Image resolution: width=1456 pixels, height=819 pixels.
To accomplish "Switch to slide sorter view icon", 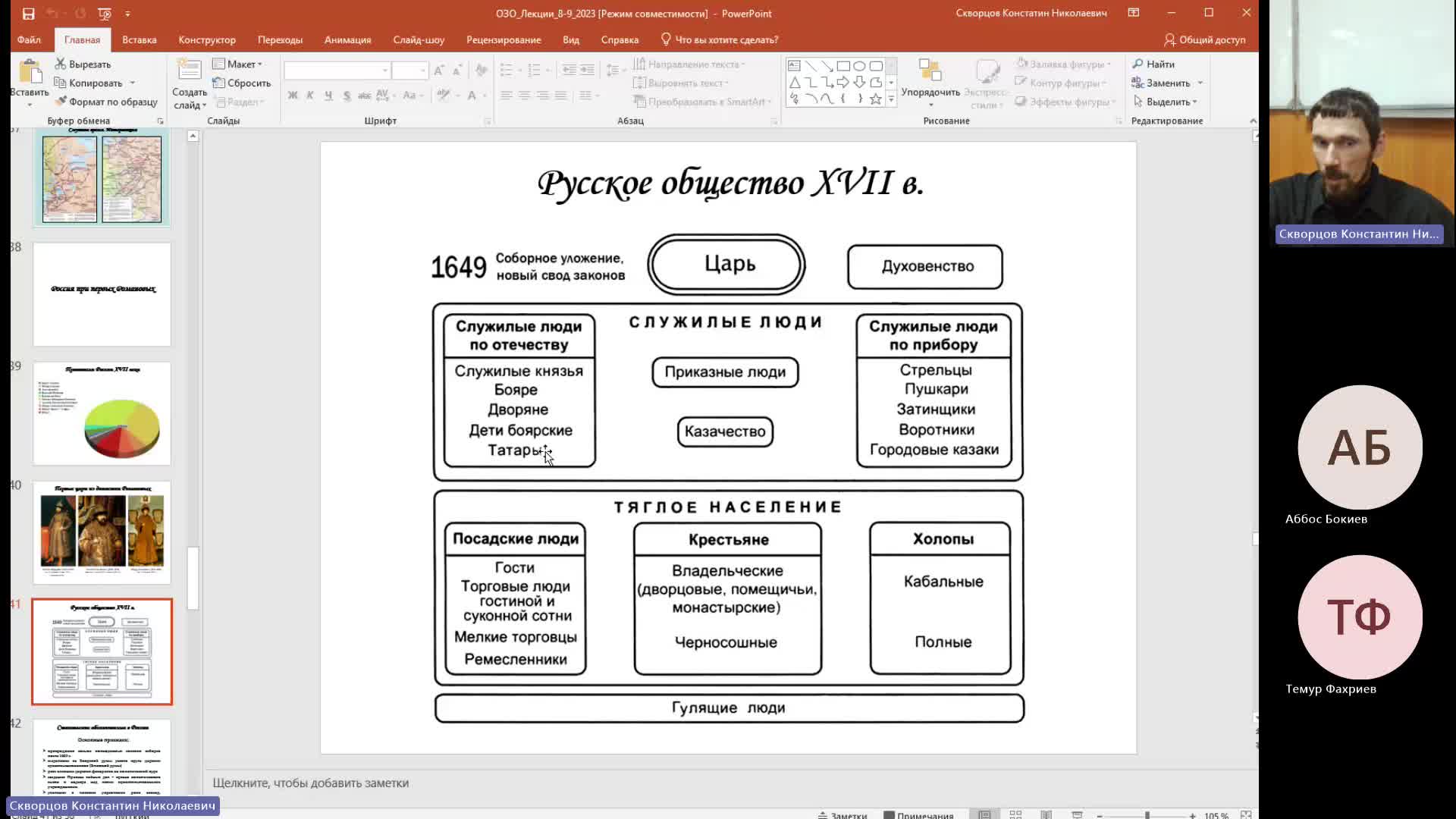I will (x=1015, y=814).
